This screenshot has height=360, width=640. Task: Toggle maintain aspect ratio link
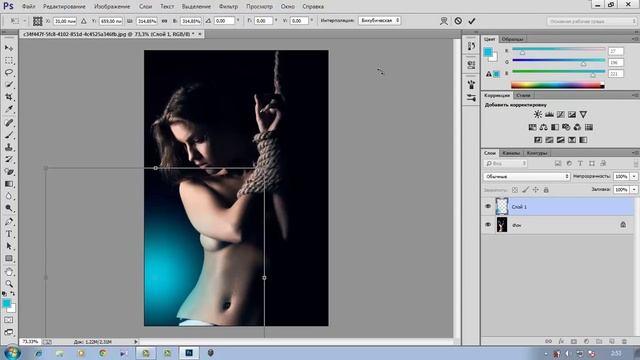pos(164,21)
